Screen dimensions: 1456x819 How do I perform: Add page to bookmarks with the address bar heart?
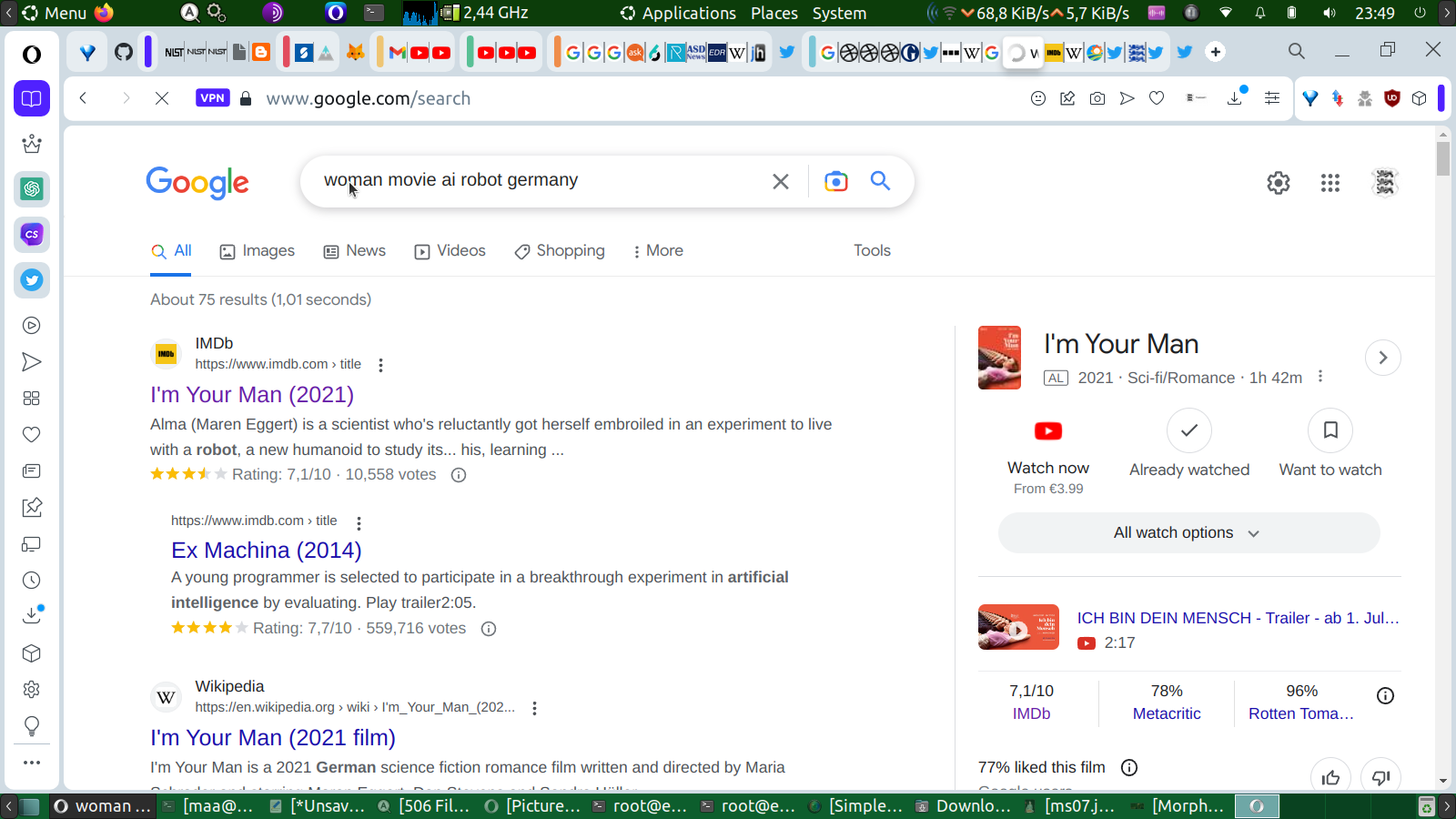point(1157,98)
